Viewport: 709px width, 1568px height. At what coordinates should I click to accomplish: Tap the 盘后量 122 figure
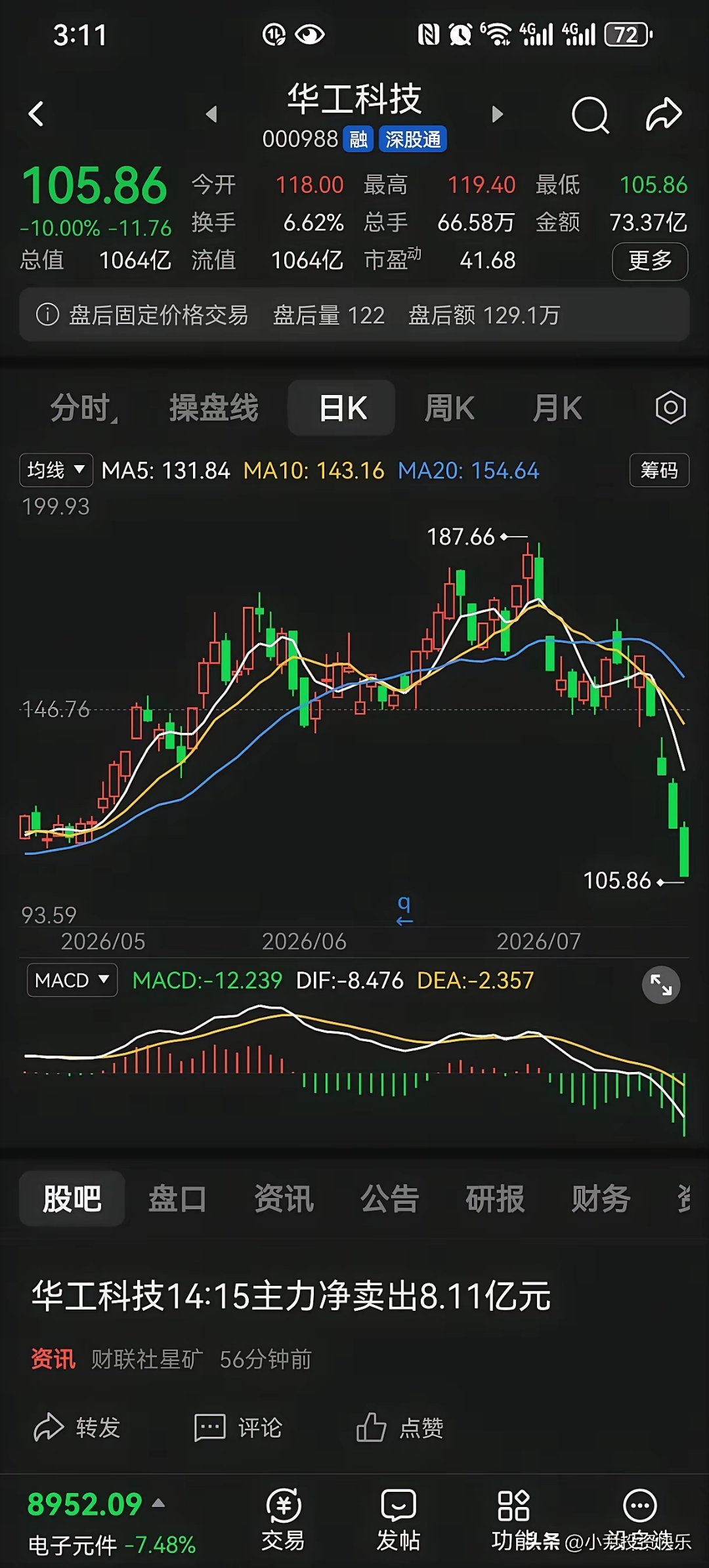329,316
